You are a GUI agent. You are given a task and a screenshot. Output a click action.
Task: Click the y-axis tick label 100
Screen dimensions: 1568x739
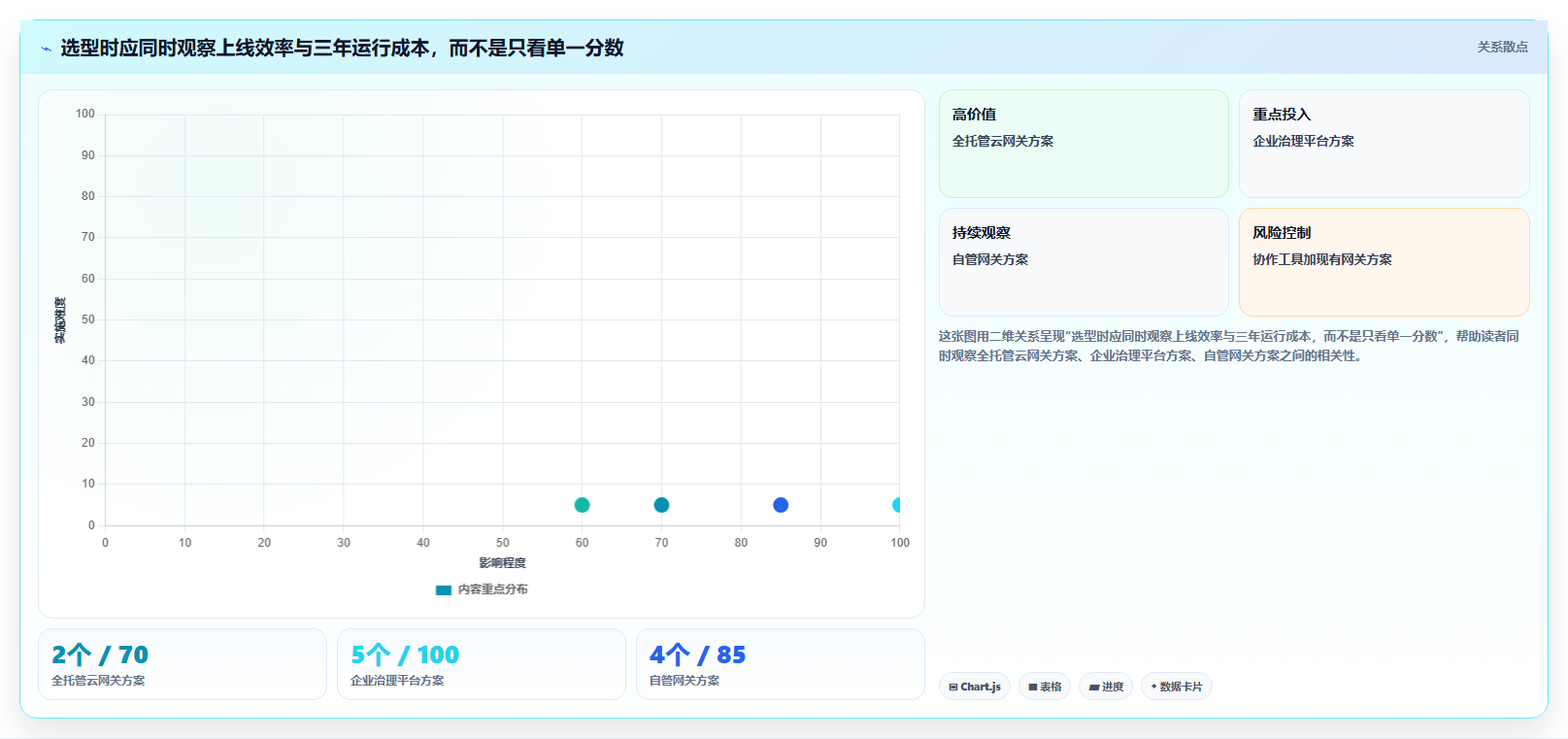(85, 114)
